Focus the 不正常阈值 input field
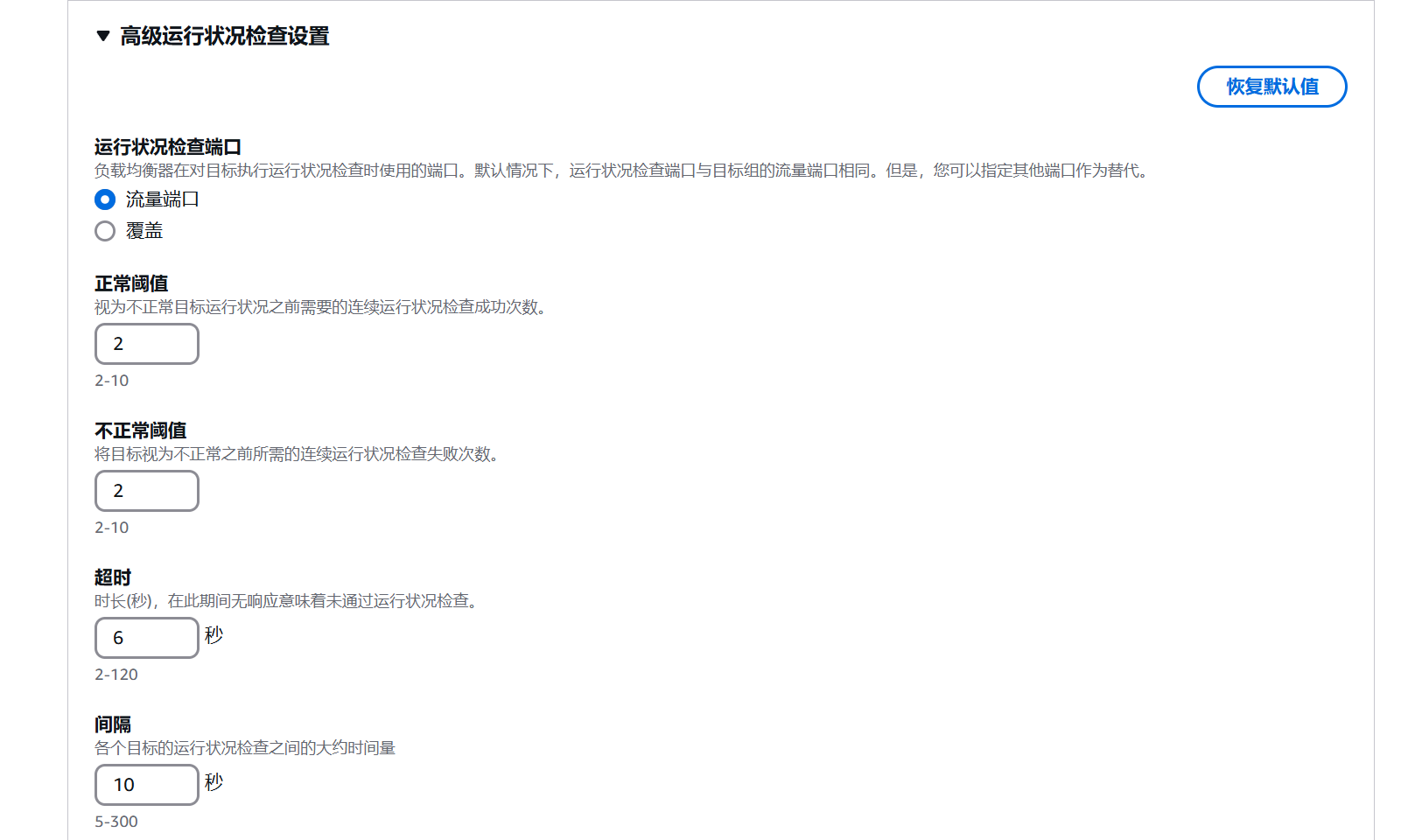1408x840 pixels. pos(147,491)
